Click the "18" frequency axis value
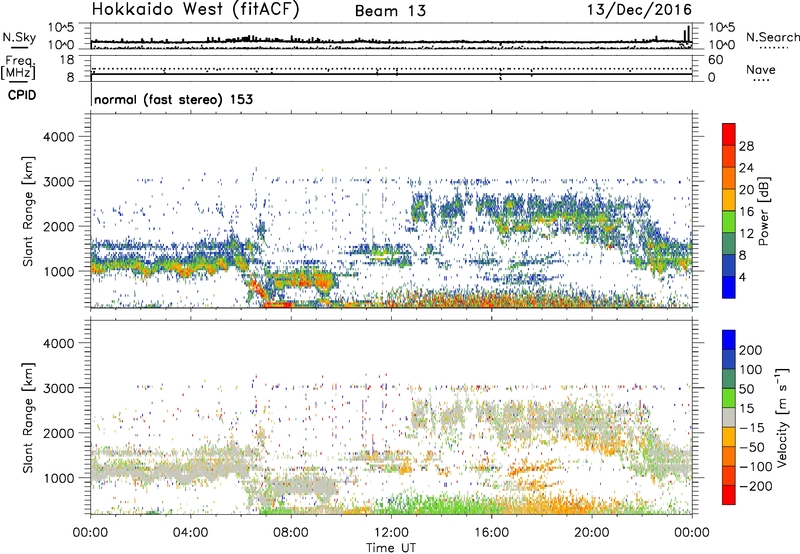The image size is (800, 554). point(66,60)
